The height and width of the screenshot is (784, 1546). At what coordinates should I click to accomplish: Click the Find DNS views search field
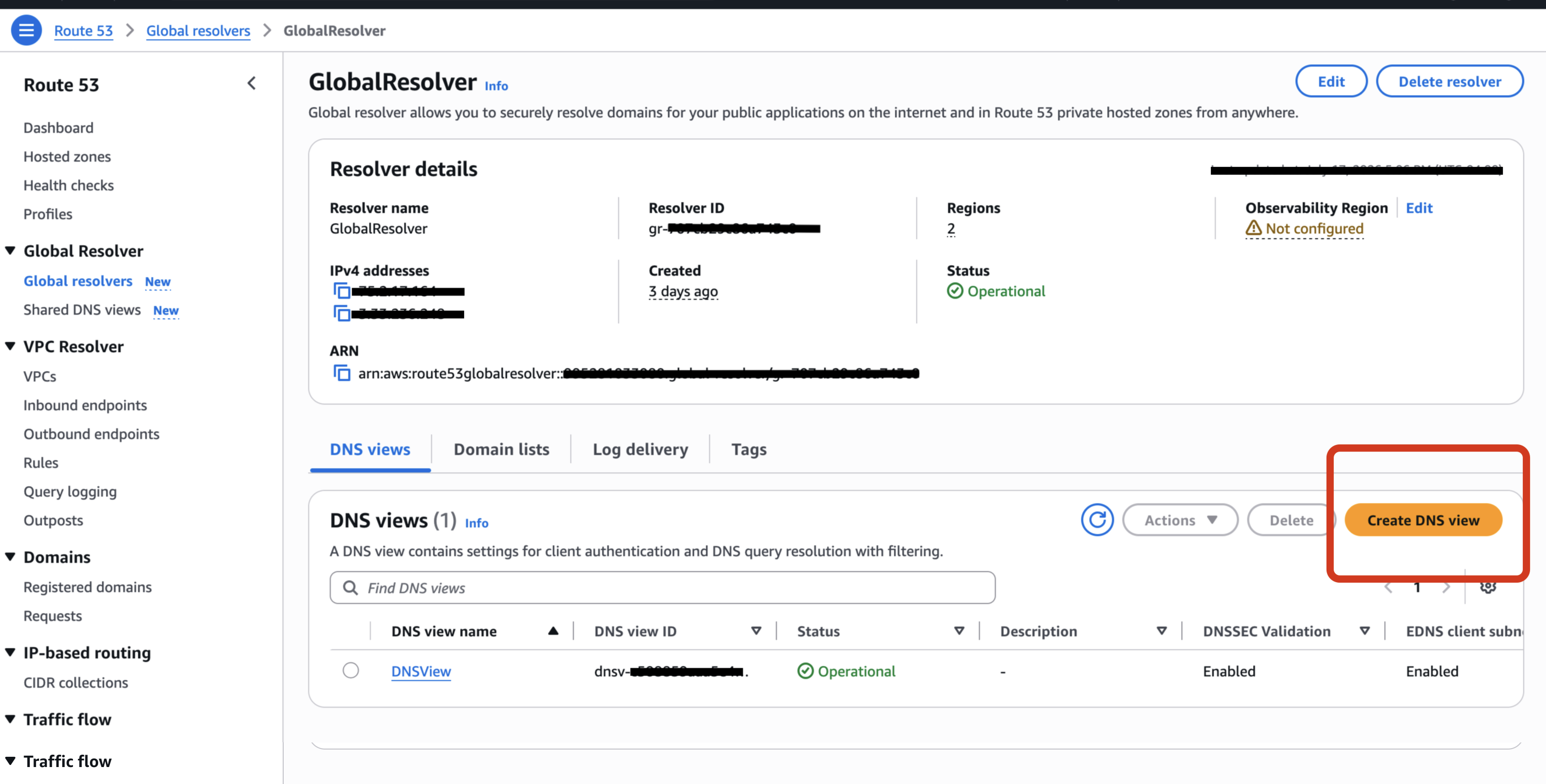click(662, 587)
